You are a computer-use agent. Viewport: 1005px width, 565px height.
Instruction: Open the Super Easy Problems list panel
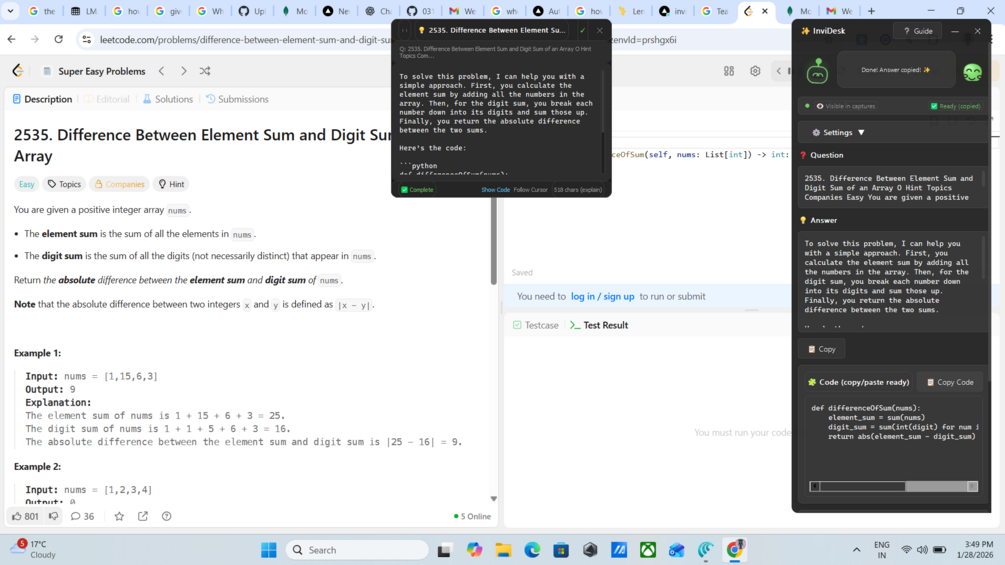pyautogui.click(x=94, y=71)
